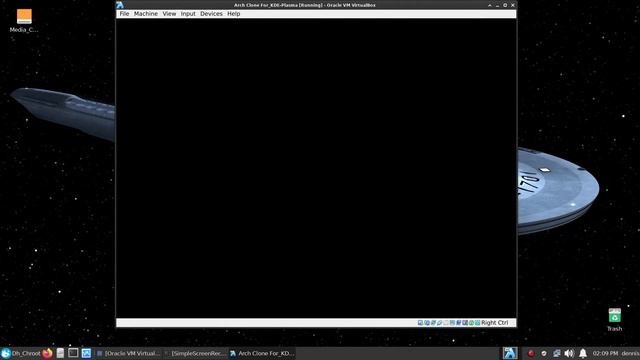Open the Help menu
The image size is (640, 360).
coord(233,13)
